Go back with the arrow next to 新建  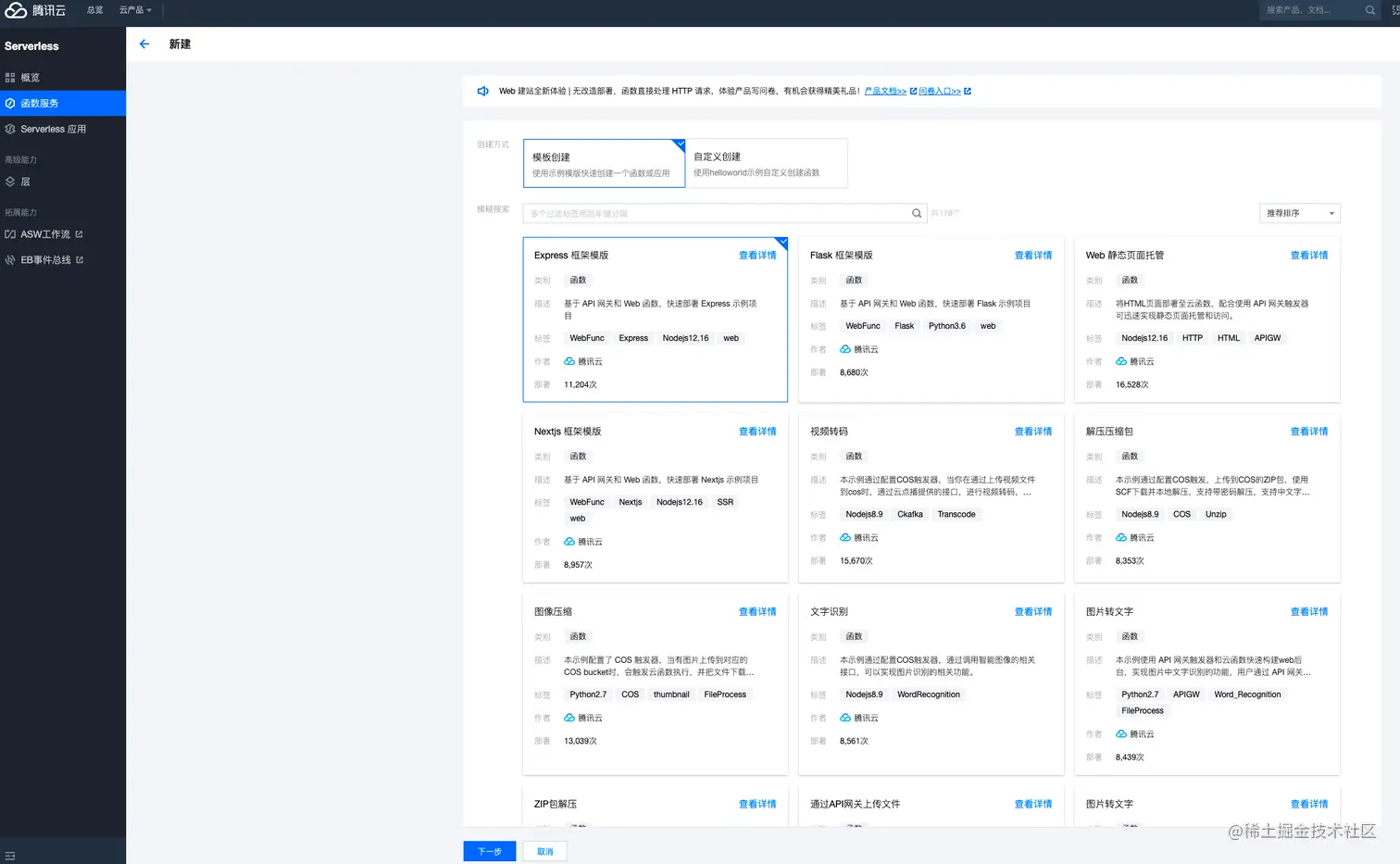coord(144,44)
